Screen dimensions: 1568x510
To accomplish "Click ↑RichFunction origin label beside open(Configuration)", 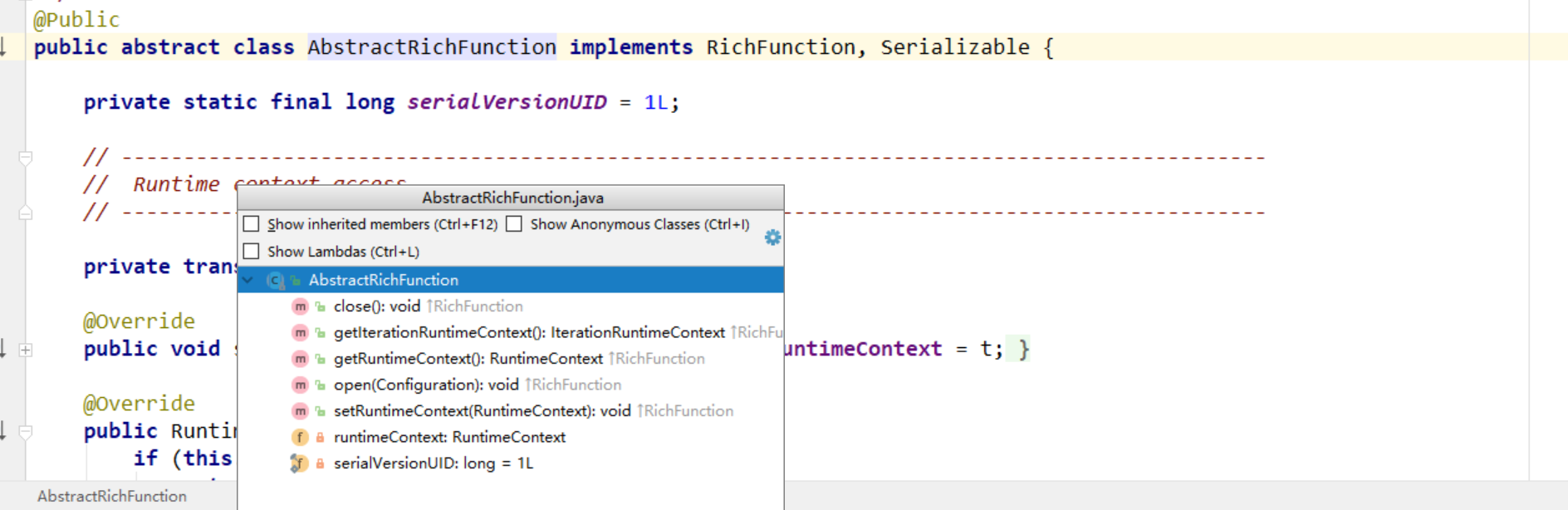I will click(x=573, y=385).
